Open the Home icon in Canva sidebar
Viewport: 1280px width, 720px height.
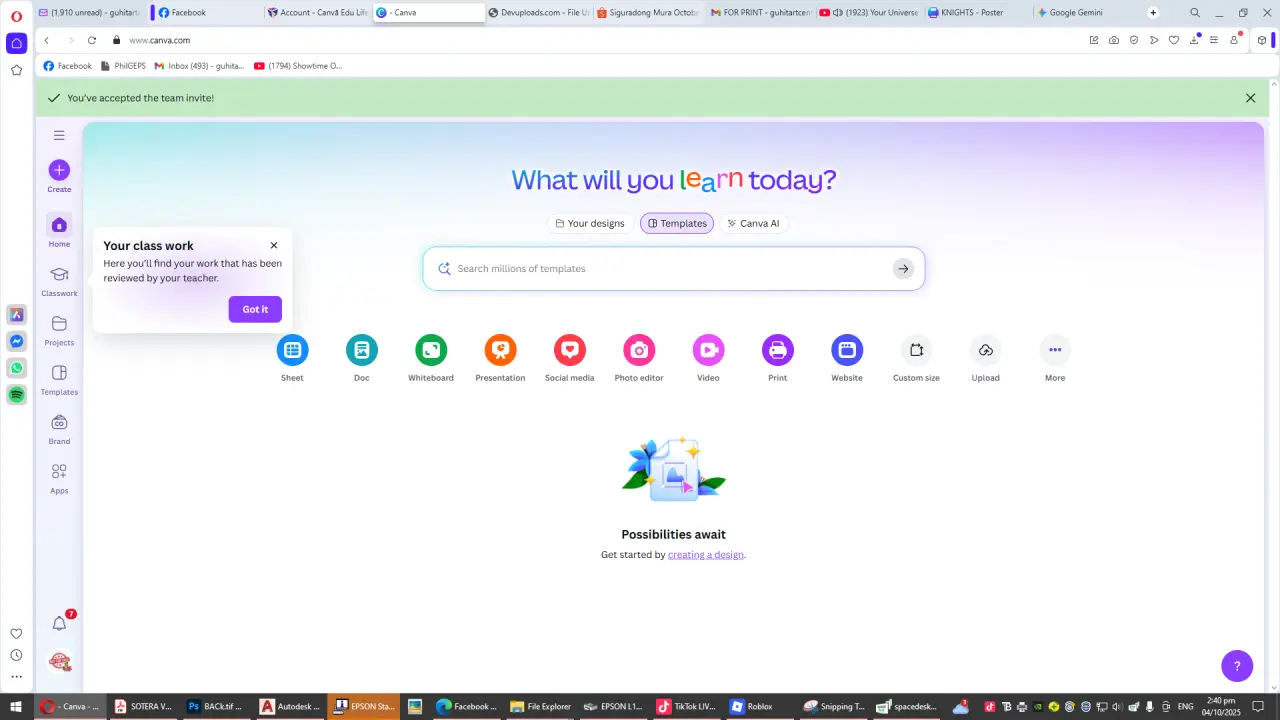pyautogui.click(x=59, y=225)
